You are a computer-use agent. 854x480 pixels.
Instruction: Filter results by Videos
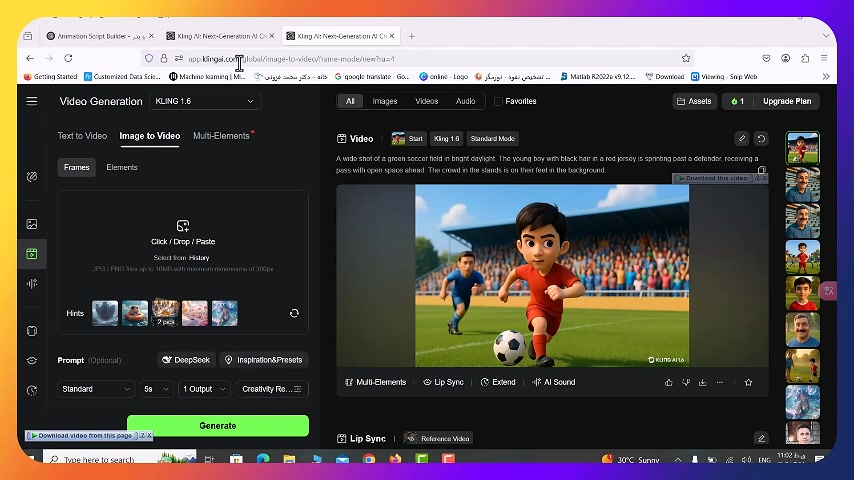426,101
